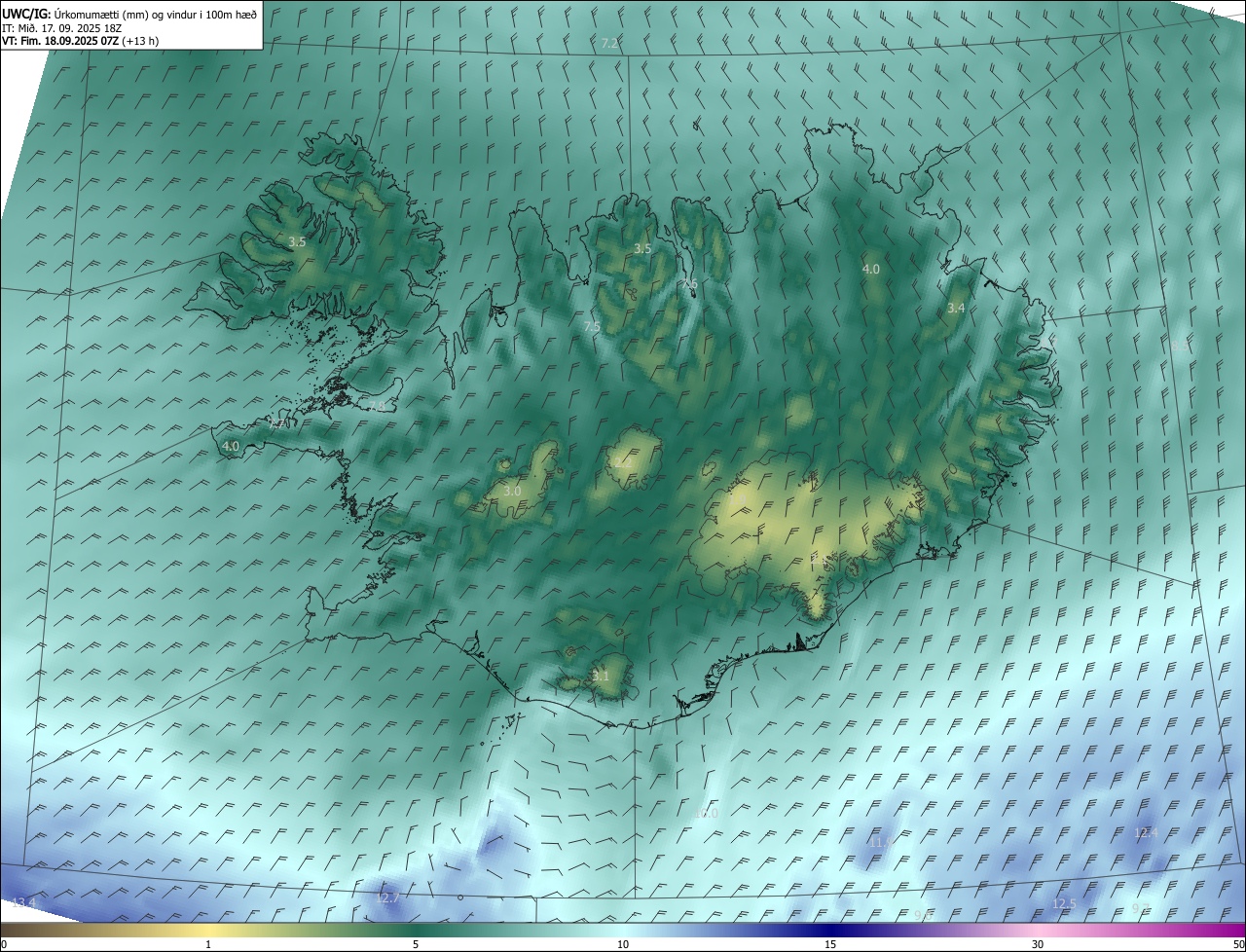Click the pale pink segment of the colour scale
Image resolution: width=1246 pixels, height=952 pixels.
pos(1038,930)
